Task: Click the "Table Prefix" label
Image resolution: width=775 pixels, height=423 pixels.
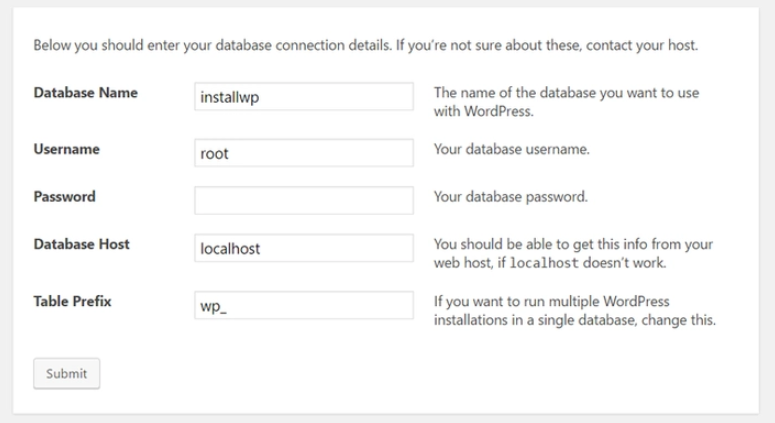Action: pos(73,301)
